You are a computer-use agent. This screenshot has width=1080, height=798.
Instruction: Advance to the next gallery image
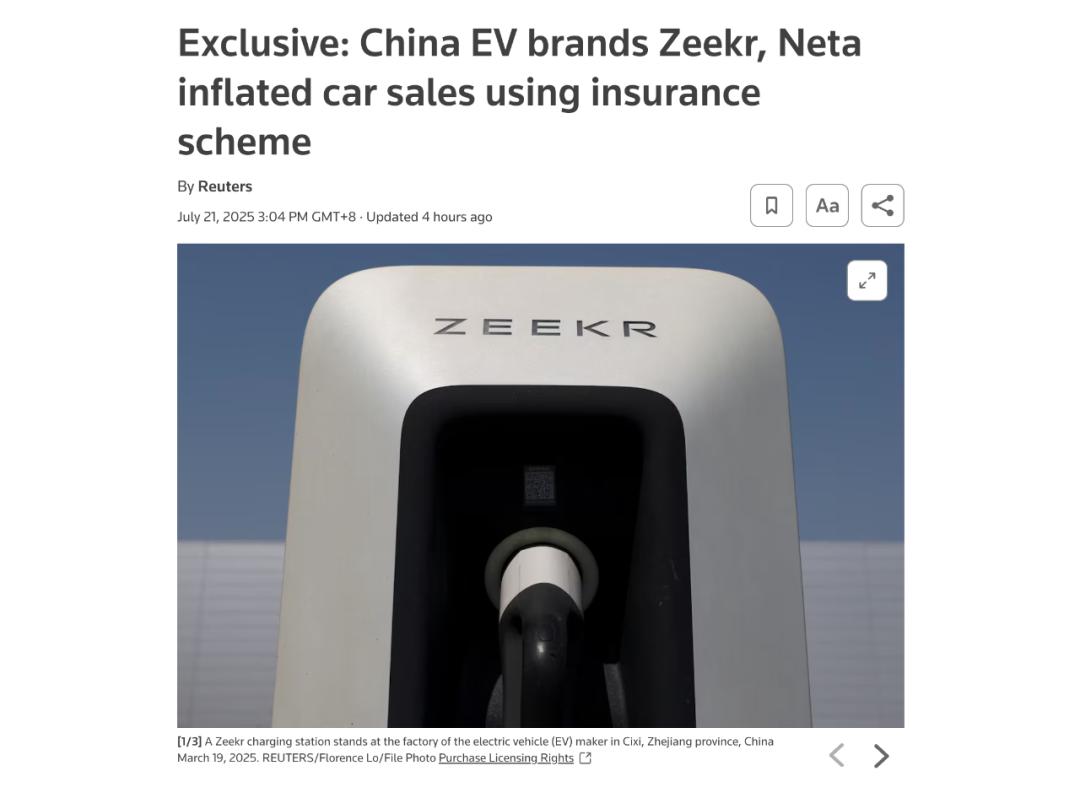pos(881,755)
